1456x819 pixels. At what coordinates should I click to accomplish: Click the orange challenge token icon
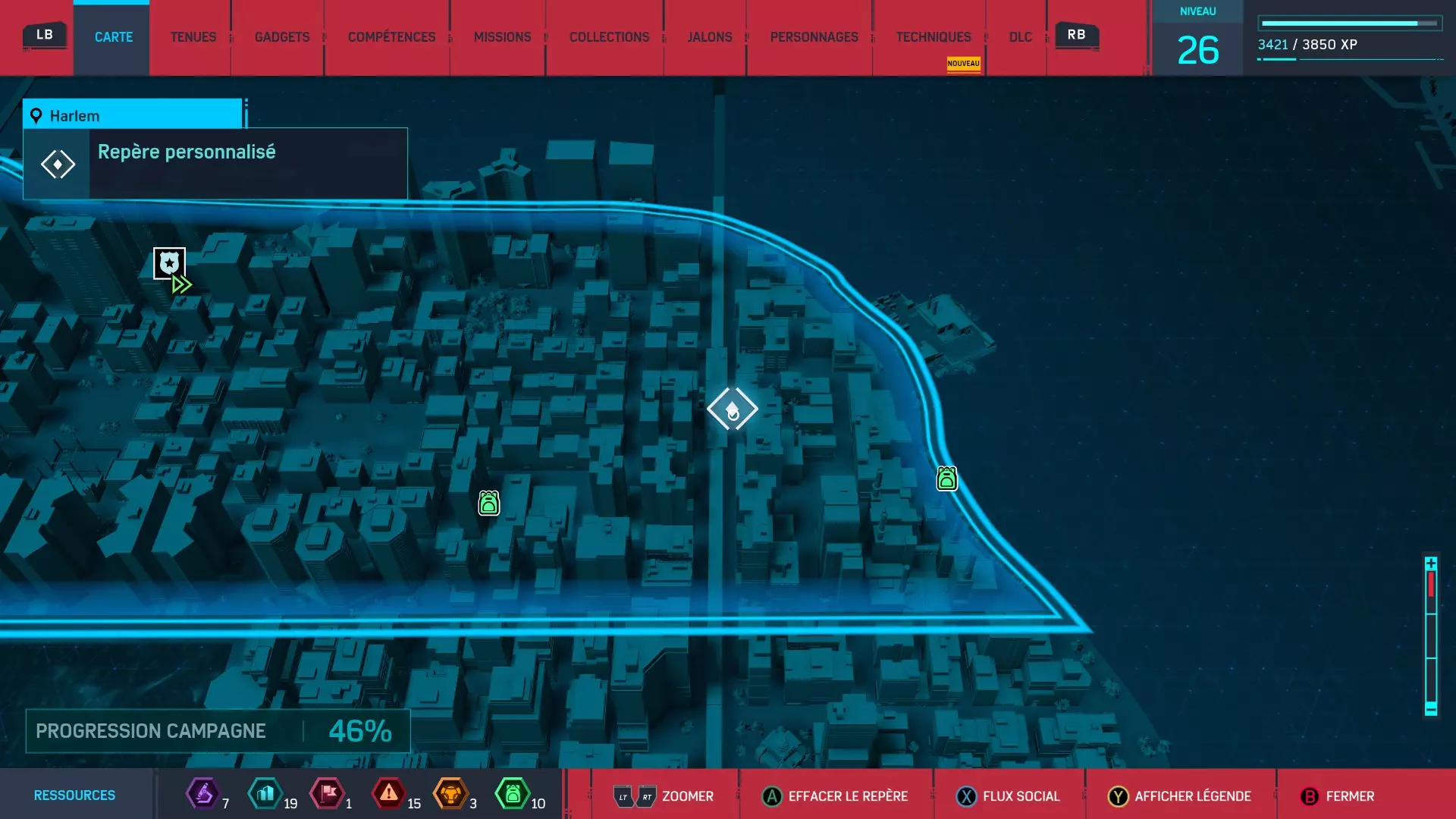click(450, 794)
